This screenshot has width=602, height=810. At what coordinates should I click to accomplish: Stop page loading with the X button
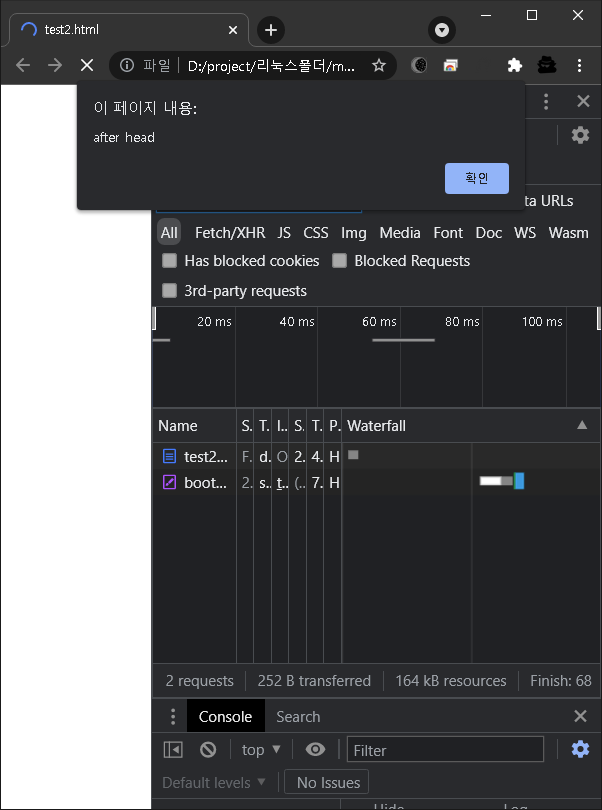[x=86, y=65]
